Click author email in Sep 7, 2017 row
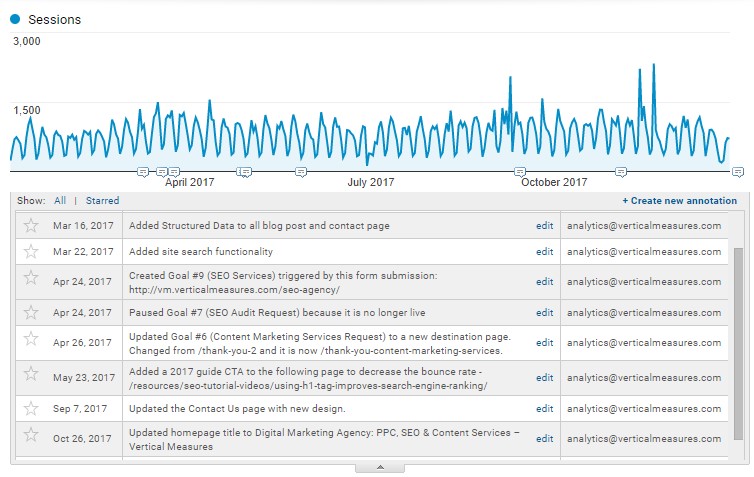 pos(644,409)
